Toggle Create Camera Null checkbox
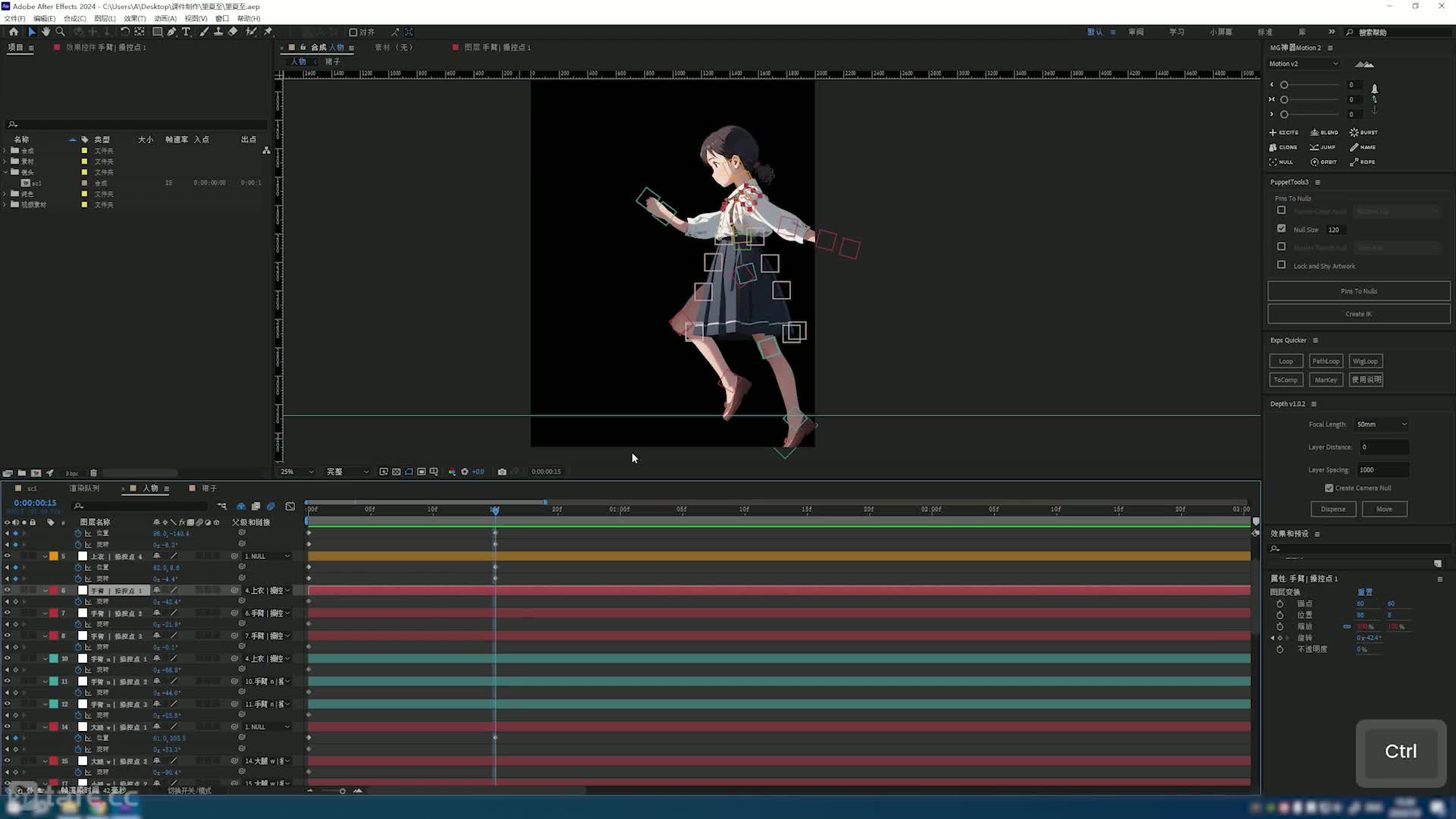The width and height of the screenshot is (1456, 819). point(1329,488)
